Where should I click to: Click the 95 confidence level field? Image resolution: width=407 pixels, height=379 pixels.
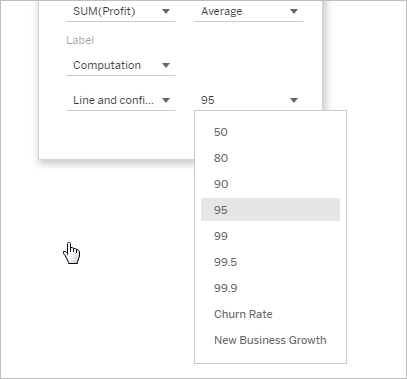pos(249,100)
